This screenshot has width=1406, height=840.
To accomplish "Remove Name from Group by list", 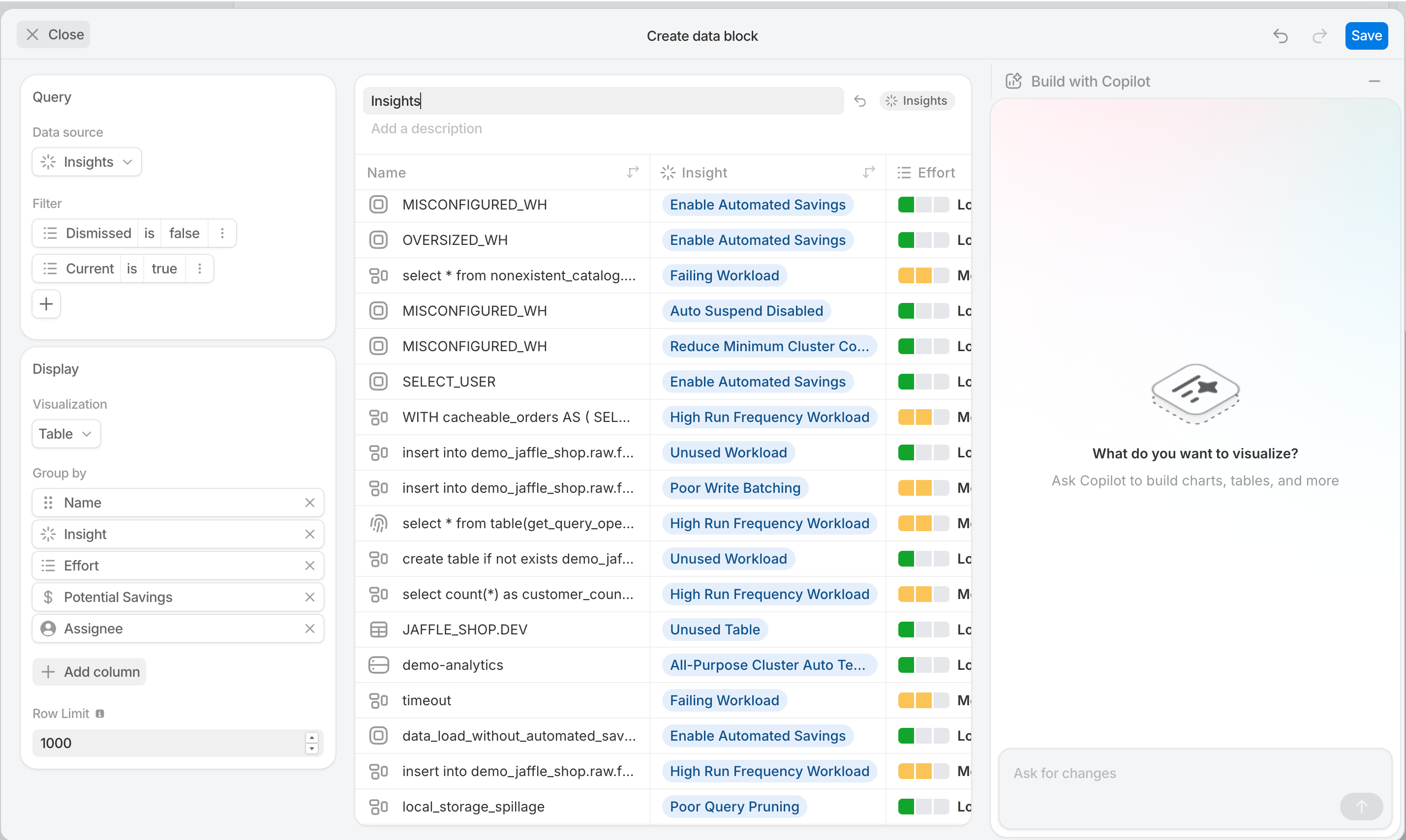I will pyautogui.click(x=309, y=503).
